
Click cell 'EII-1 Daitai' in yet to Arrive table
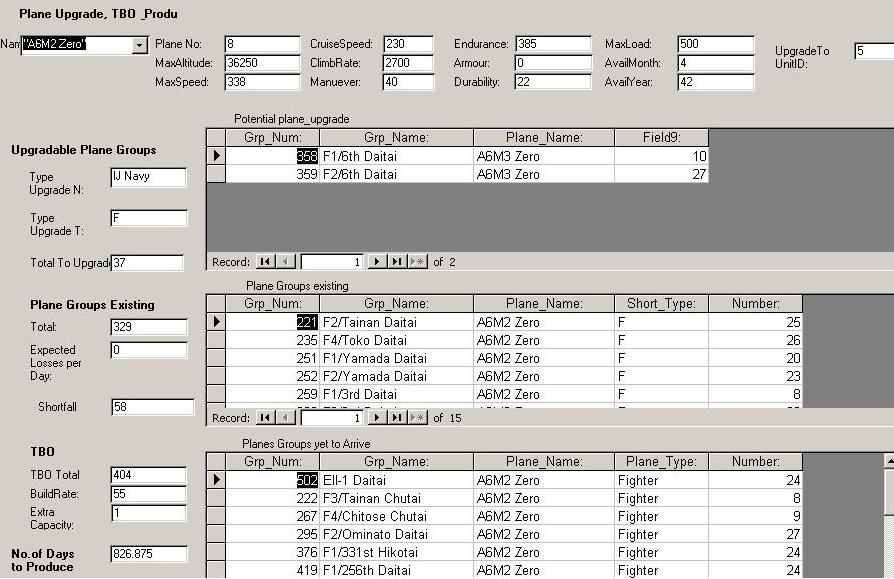point(396,480)
